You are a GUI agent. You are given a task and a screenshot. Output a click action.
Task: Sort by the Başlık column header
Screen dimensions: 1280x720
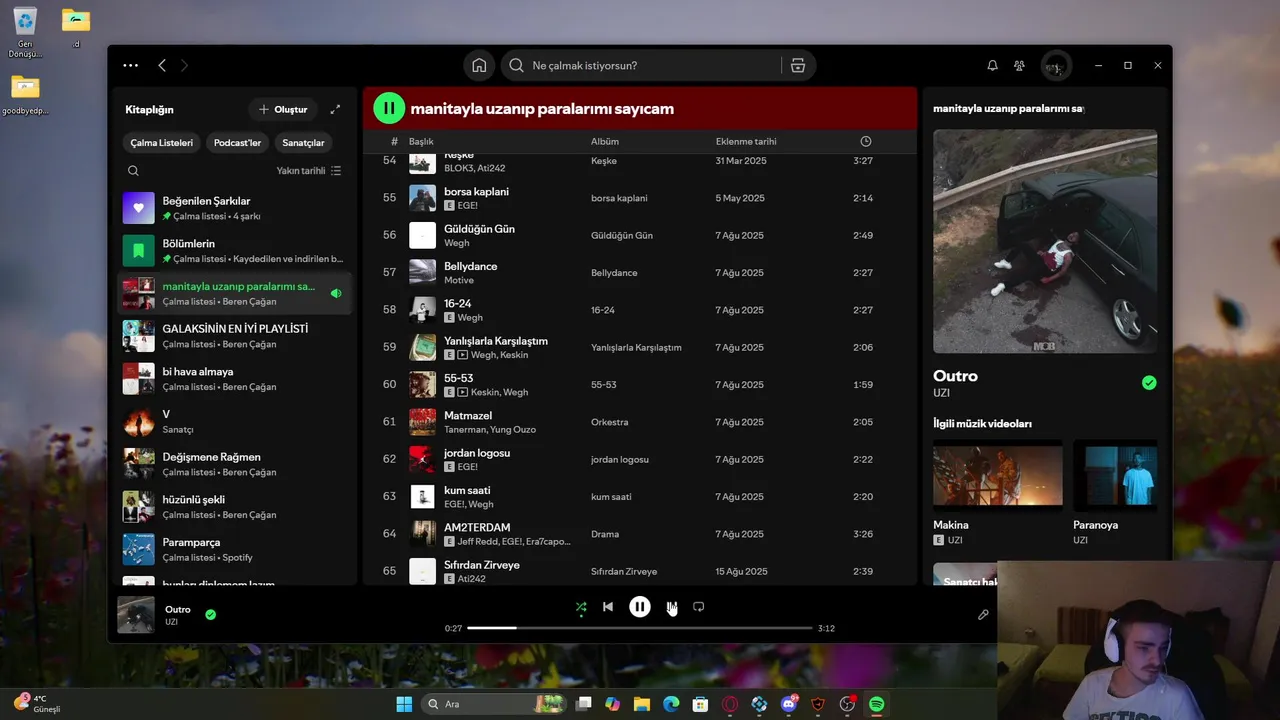pyautogui.click(x=421, y=142)
